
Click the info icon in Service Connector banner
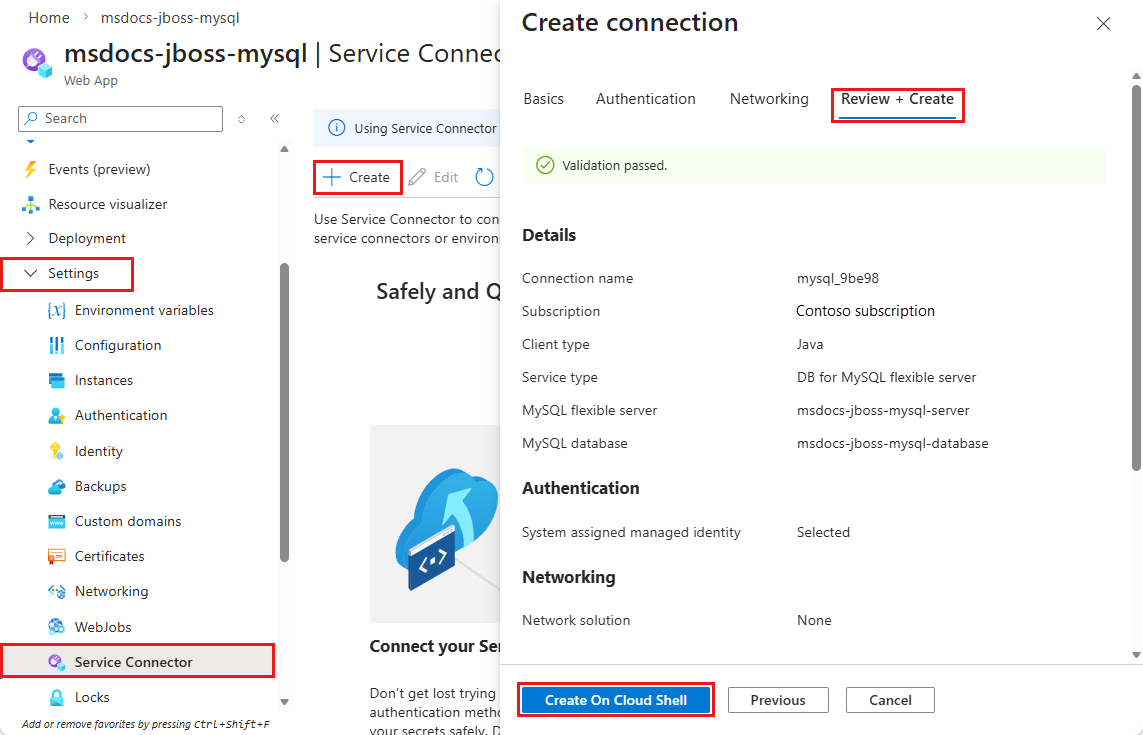(x=337, y=128)
